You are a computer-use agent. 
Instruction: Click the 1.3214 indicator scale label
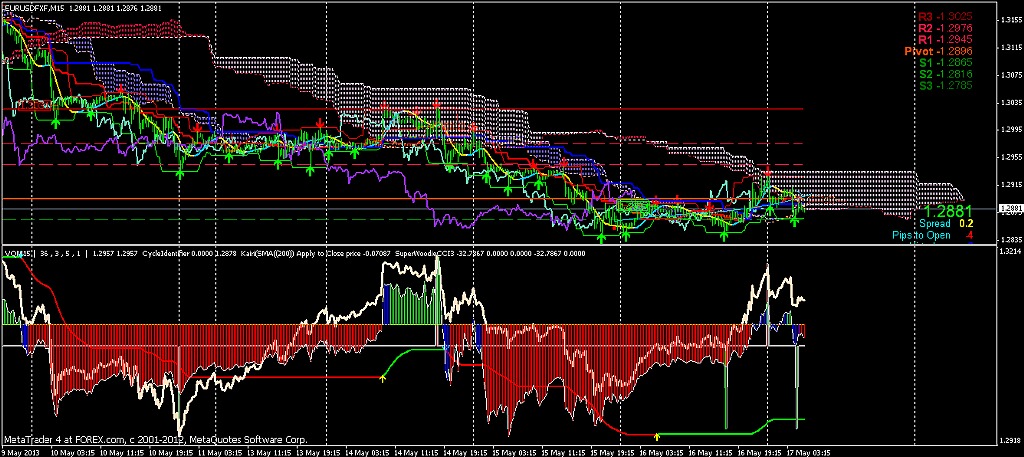pyautogui.click(x=1010, y=250)
